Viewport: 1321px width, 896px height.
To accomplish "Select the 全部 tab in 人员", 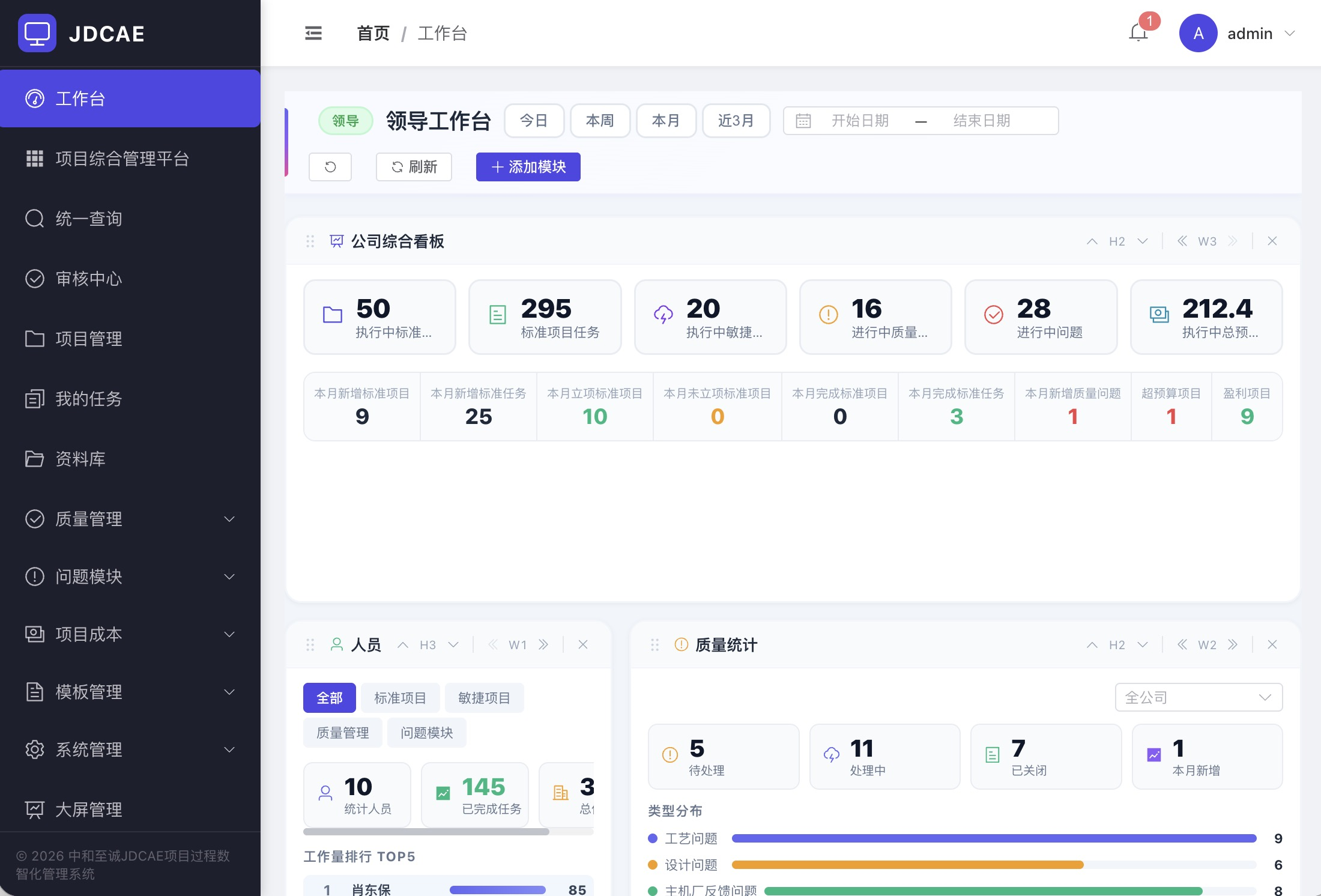I will (330, 698).
